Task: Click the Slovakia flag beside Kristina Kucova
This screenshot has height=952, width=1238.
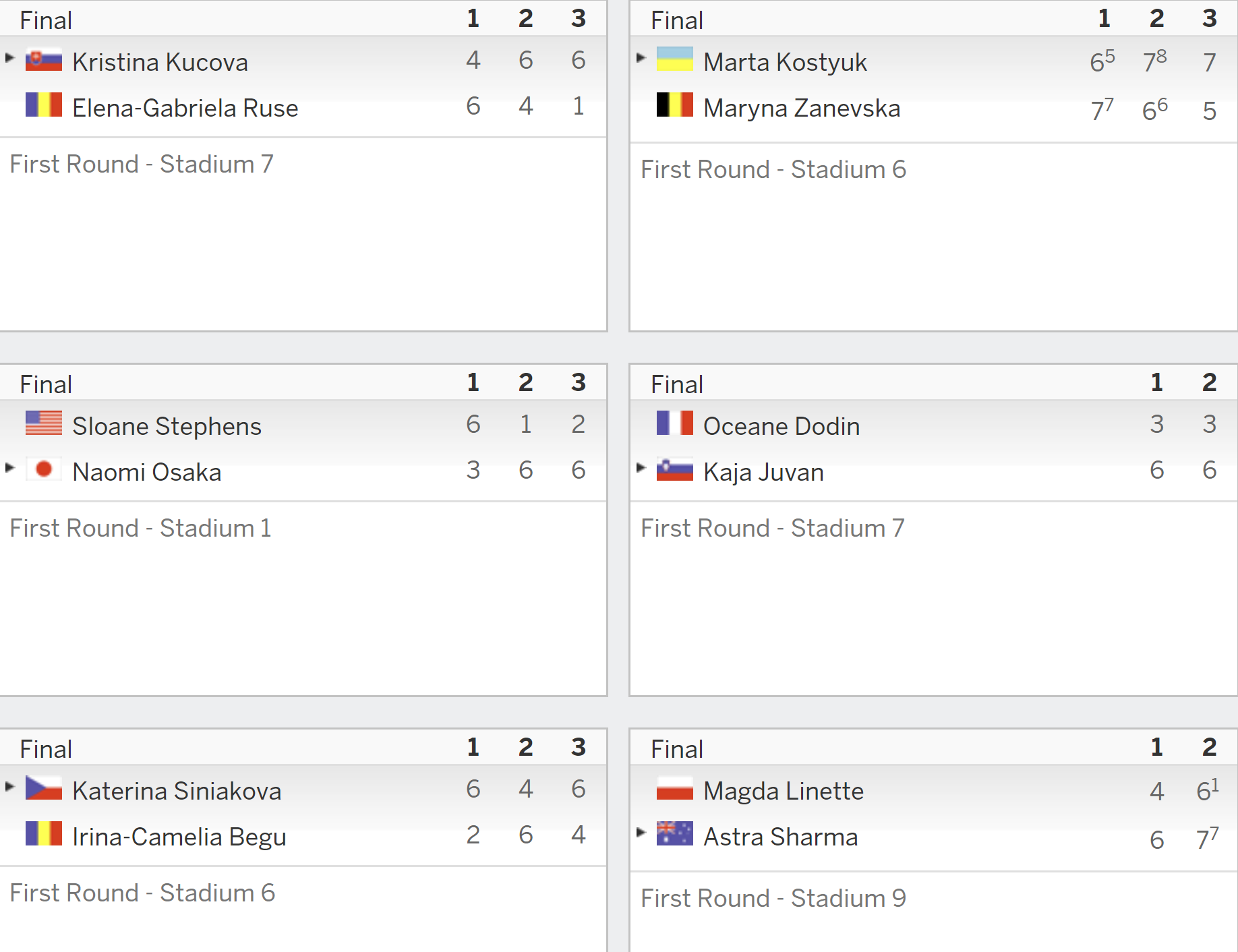Action: pos(44,60)
